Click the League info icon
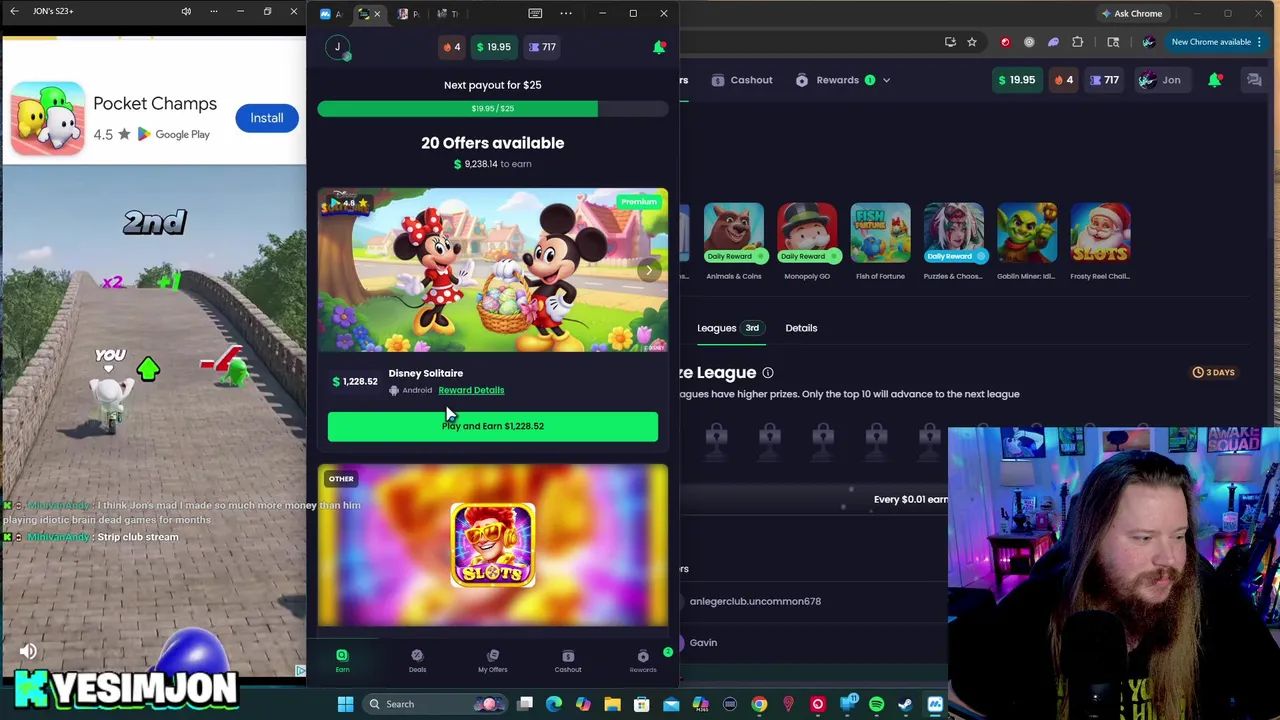Image resolution: width=1280 pixels, height=720 pixels. [x=768, y=373]
